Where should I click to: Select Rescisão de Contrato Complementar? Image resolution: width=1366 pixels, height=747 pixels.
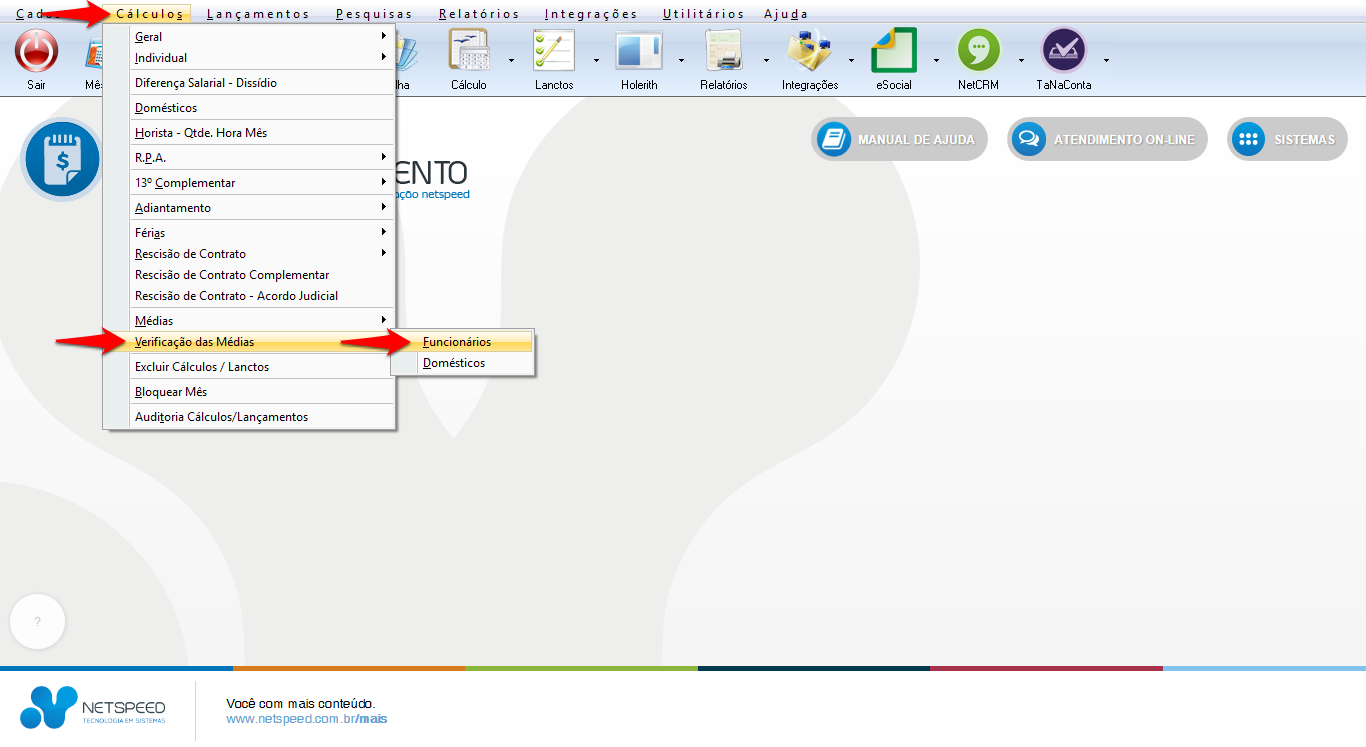250,274
